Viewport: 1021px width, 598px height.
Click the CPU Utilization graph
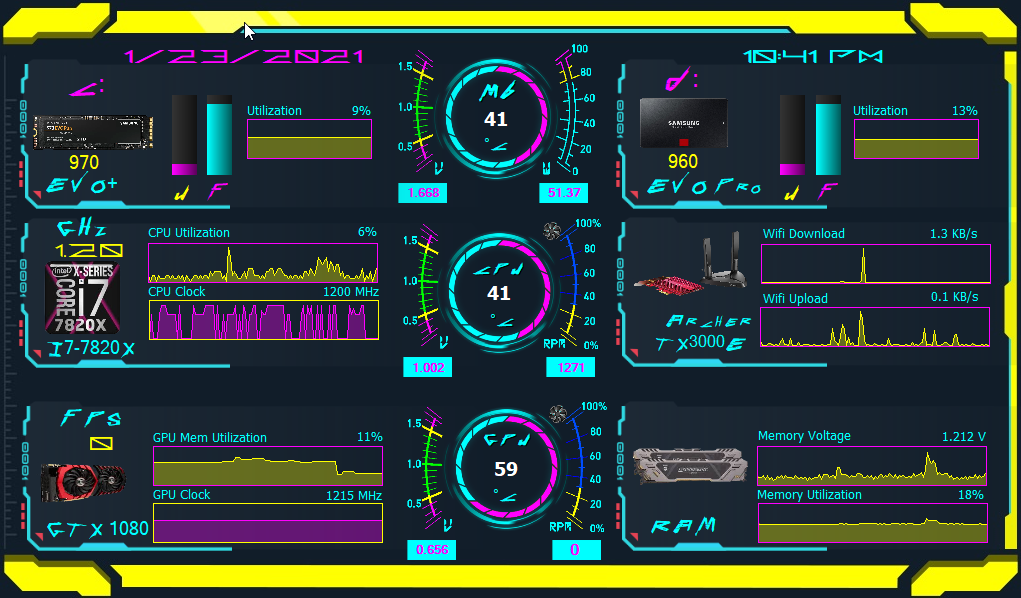click(x=263, y=262)
